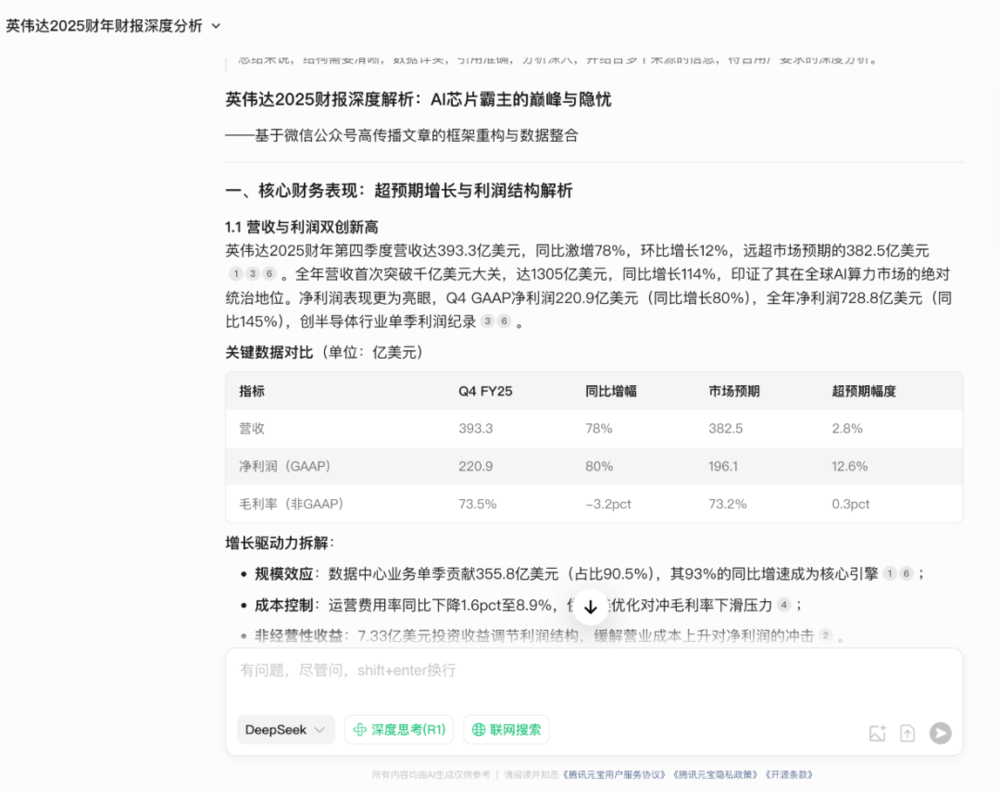
Task: Click the 净利润（GAAP） table row label
Action: [x=284, y=466]
